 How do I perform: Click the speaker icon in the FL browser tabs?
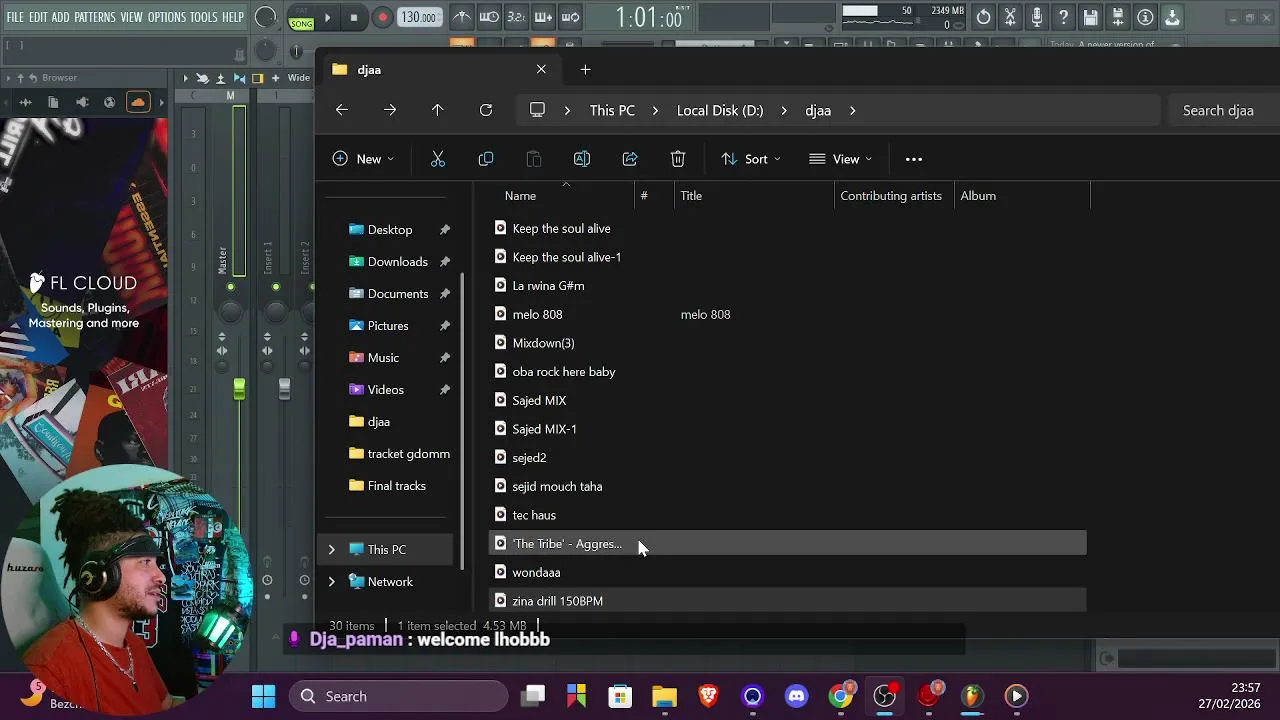(x=82, y=102)
